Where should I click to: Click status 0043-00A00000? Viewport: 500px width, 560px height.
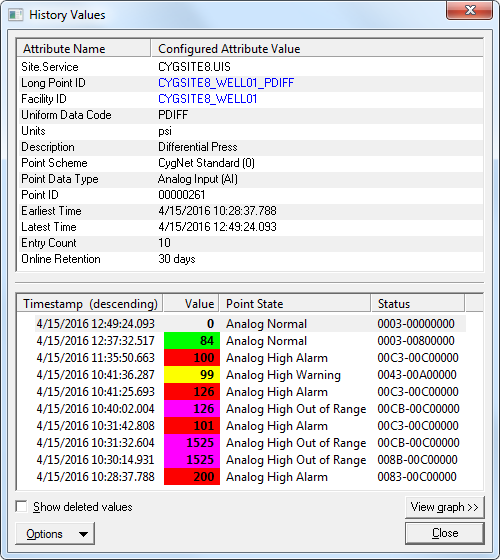(417, 375)
